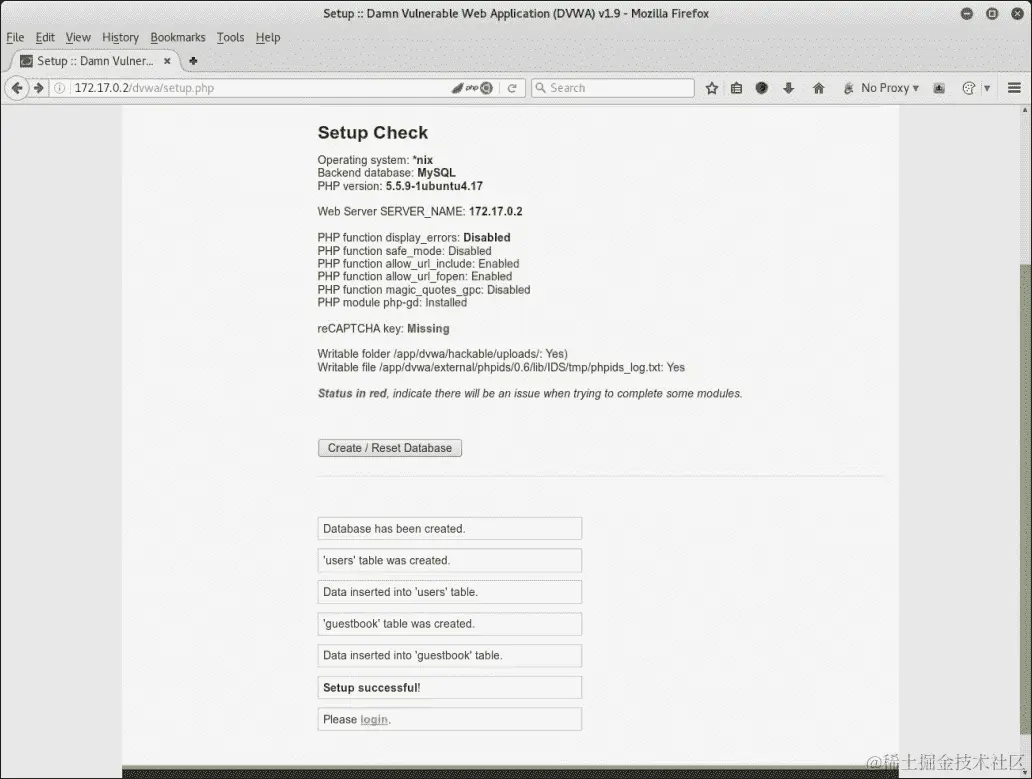Image resolution: width=1032 pixels, height=779 pixels.
Task: Reload the current page
Action: [512, 88]
